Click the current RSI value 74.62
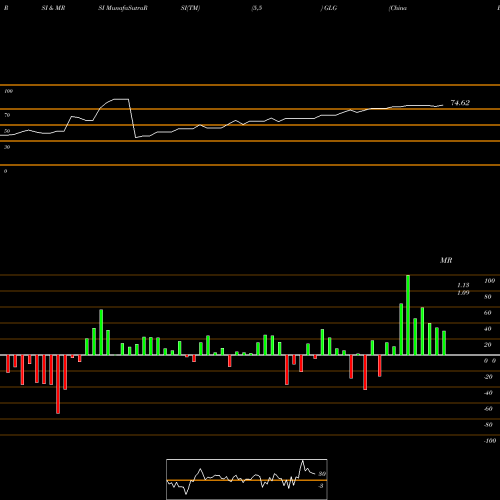 pos(460,103)
